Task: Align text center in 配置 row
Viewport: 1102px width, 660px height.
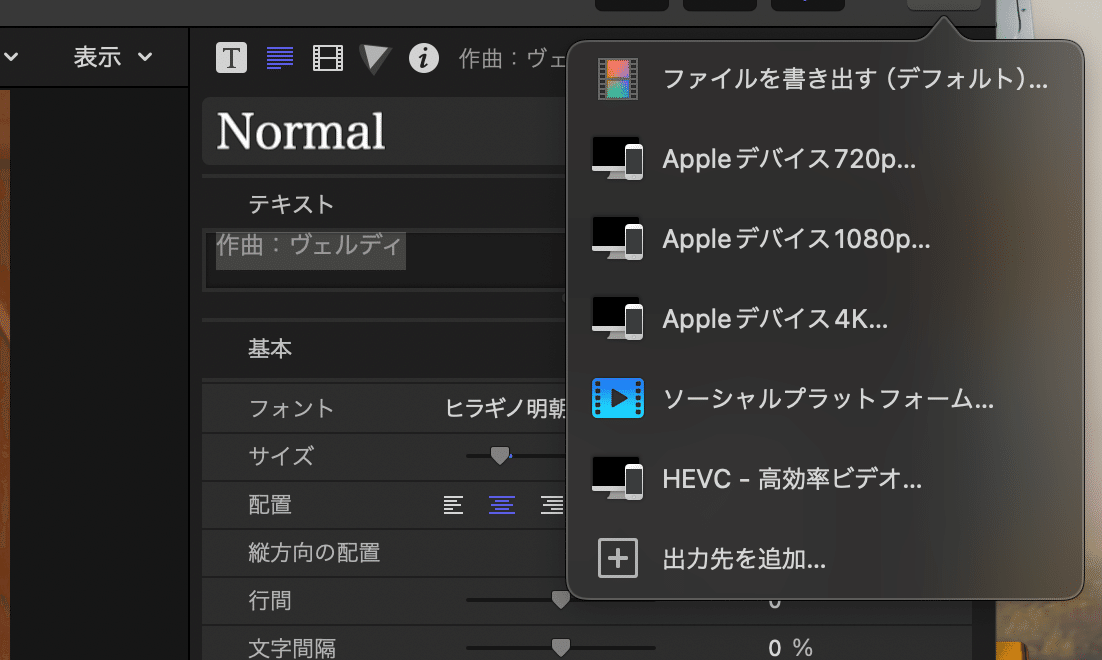Action: pyautogui.click(x=502, y=505)
